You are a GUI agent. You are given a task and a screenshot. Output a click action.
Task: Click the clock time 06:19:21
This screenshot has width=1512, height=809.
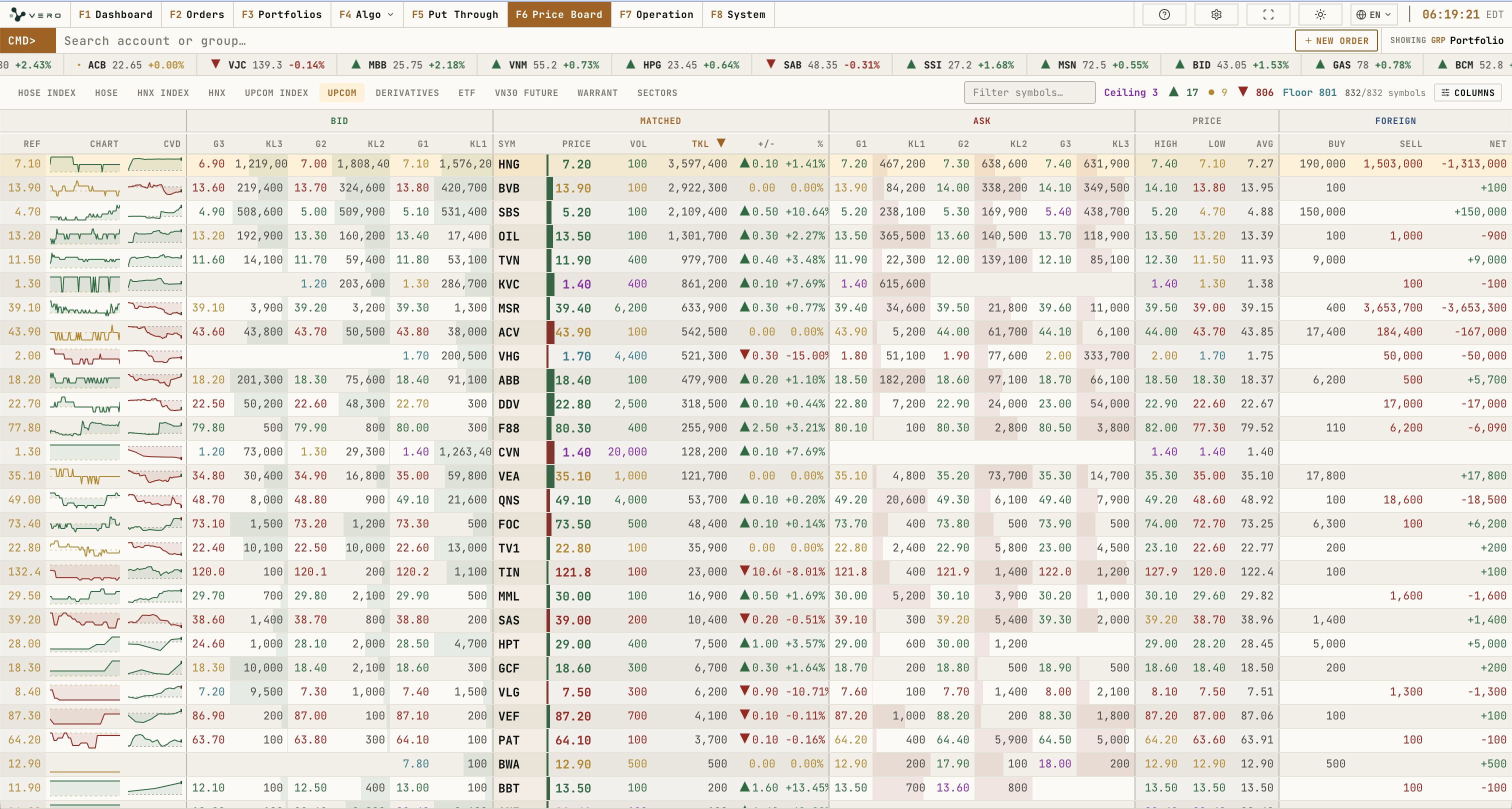pos(1450,14)
